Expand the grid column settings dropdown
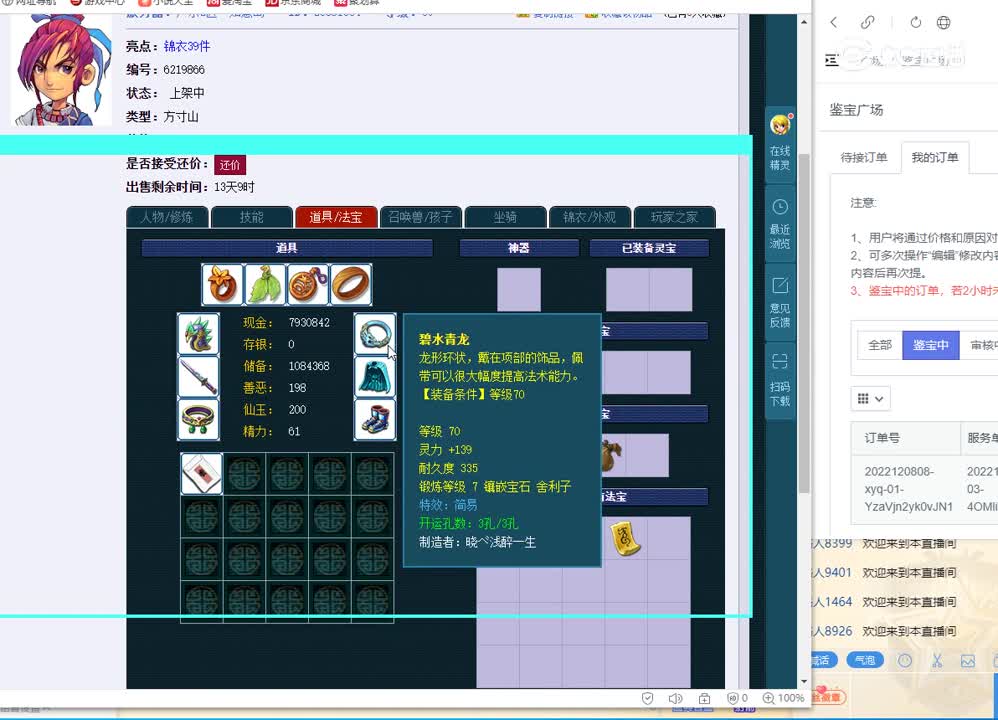Viewport: 998px width, 720px height. click(x=870, y=399)
